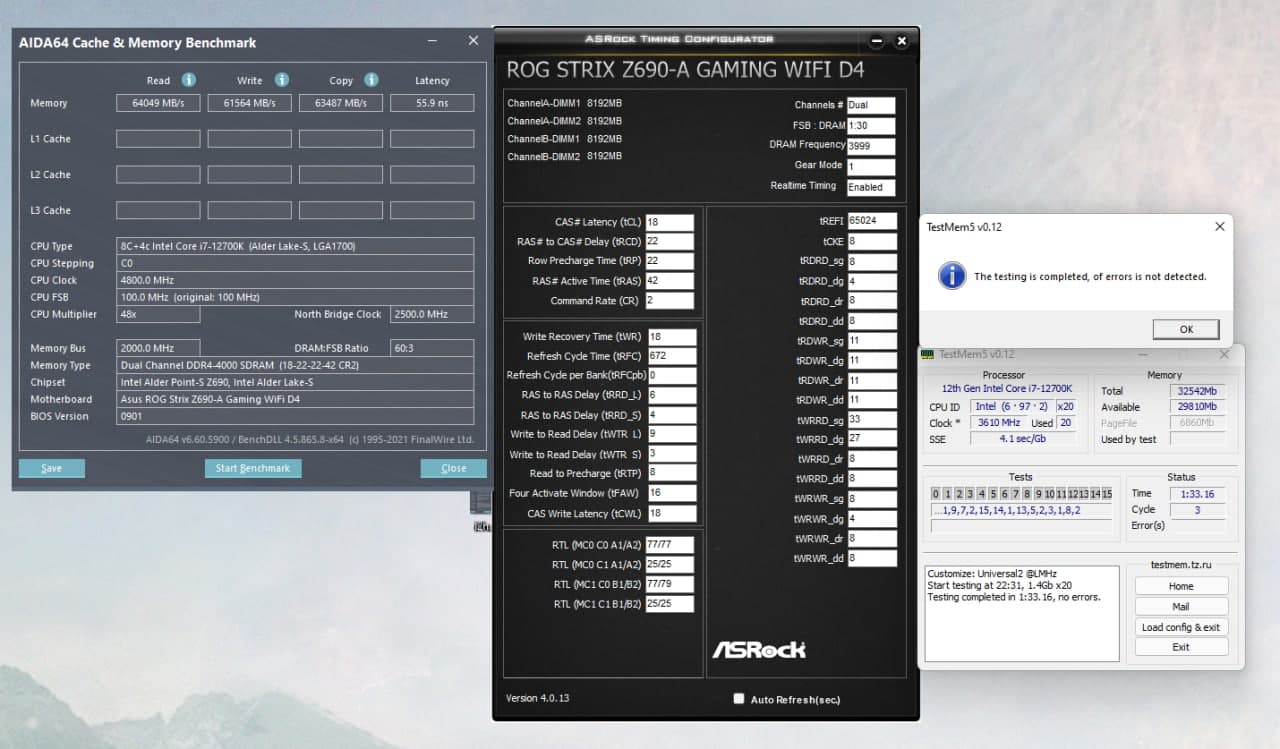
Task: Click the info icon next to Read
Action: click(188, 80)
